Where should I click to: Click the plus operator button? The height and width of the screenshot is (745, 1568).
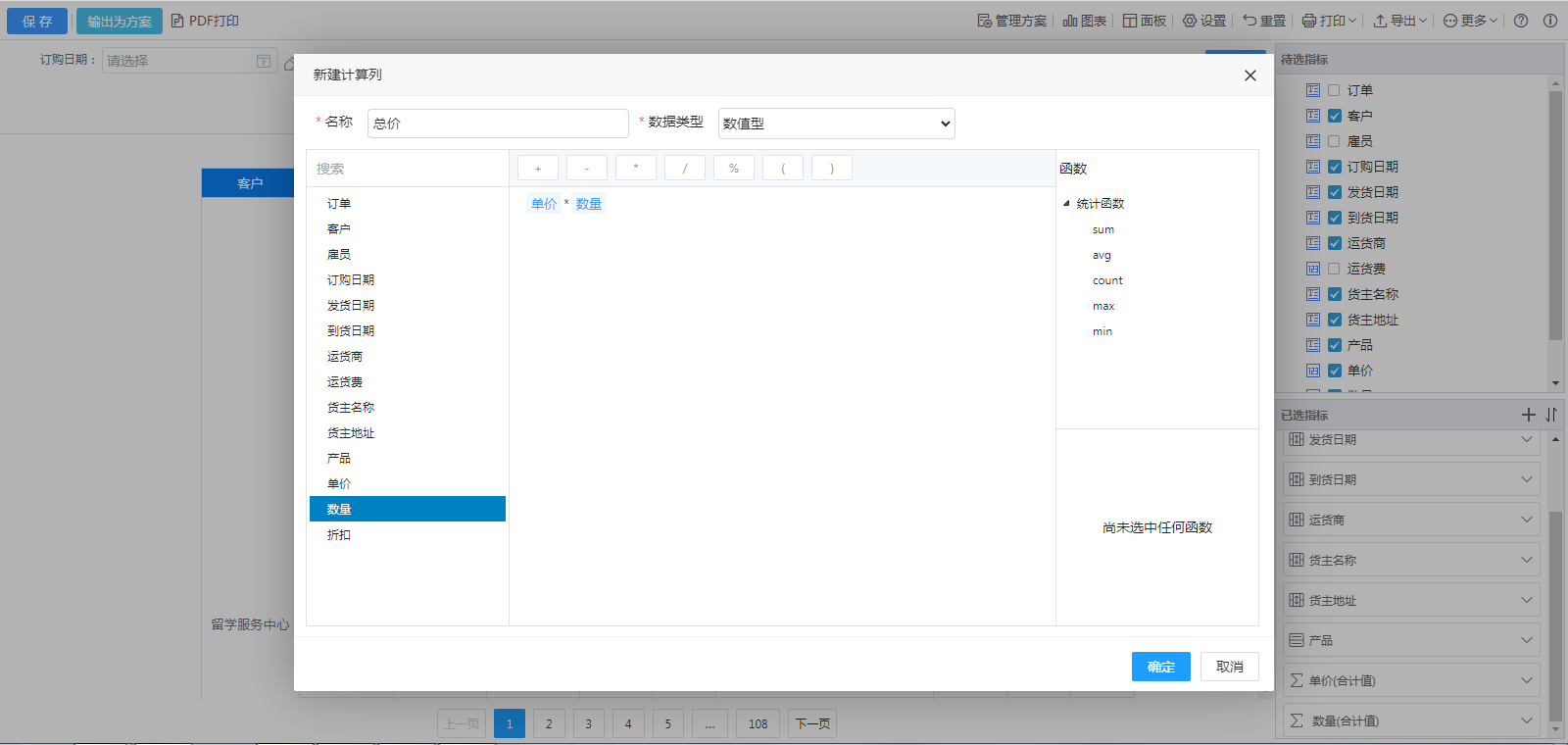537,169
